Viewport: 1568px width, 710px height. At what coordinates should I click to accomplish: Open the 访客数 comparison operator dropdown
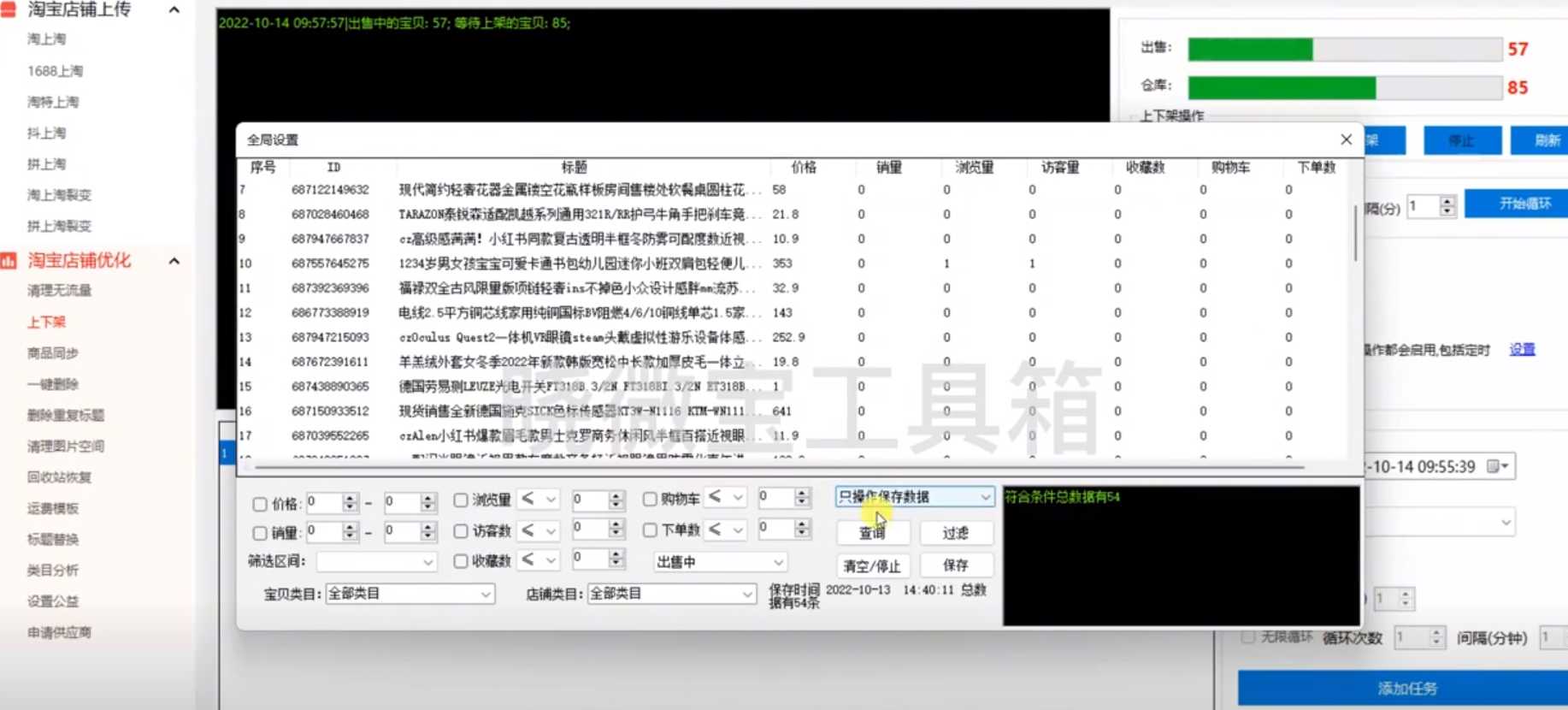(539, 530)
